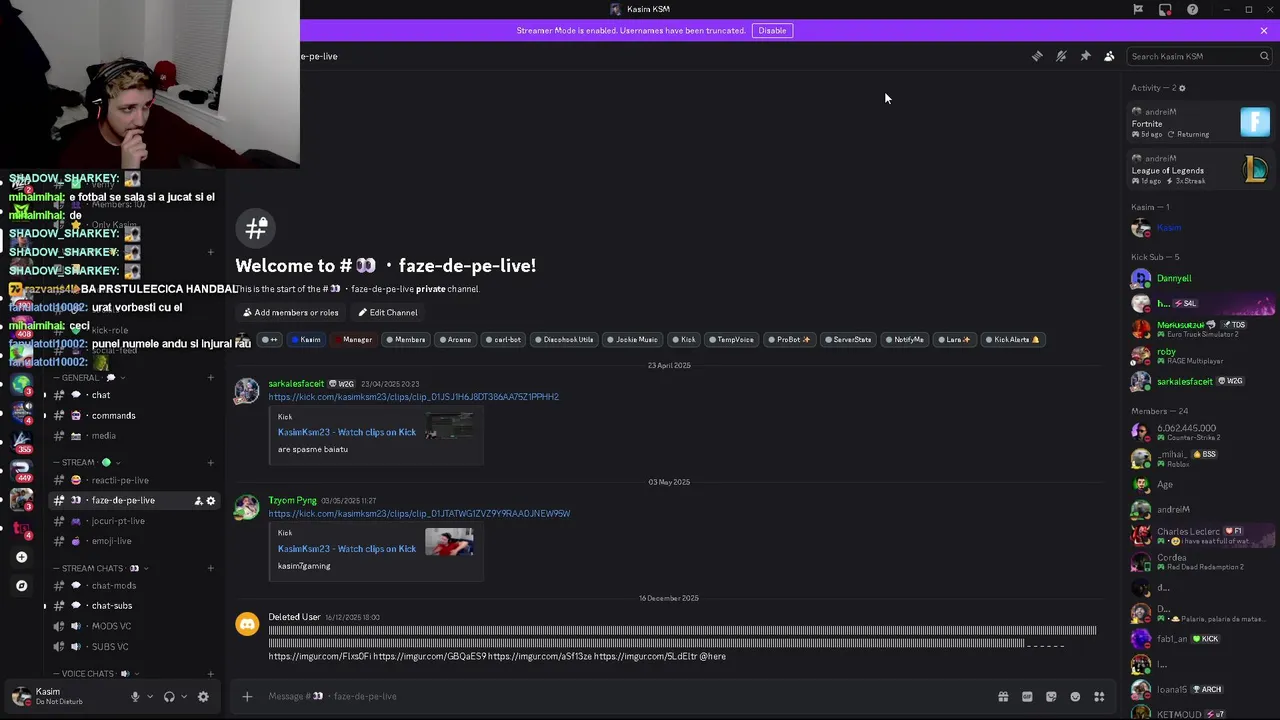Open the Help question mark icon
This screenshot has width=1280, height=720.
(1192, 9)
